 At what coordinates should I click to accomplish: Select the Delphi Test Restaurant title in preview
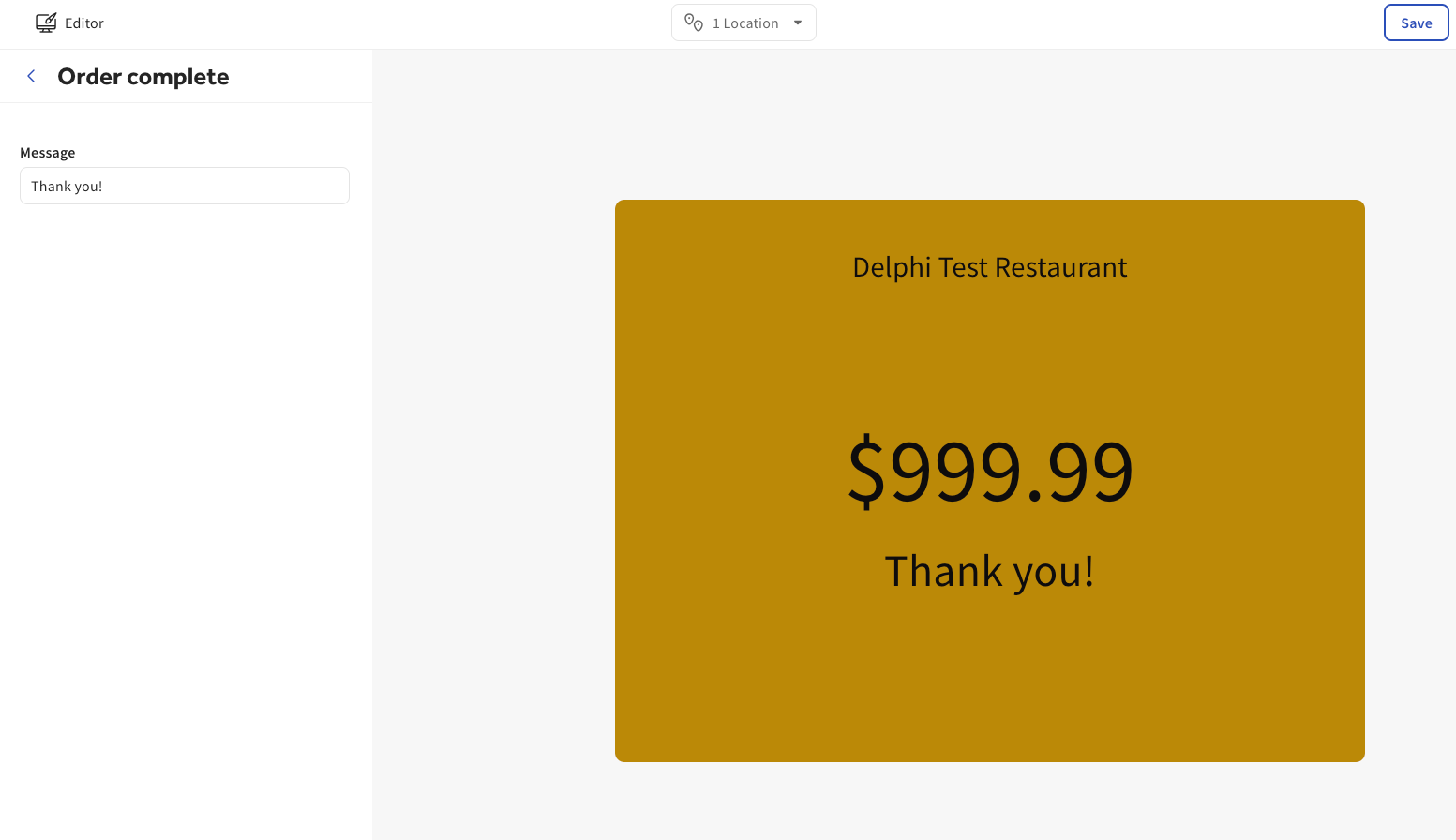(x=989, y=267)
